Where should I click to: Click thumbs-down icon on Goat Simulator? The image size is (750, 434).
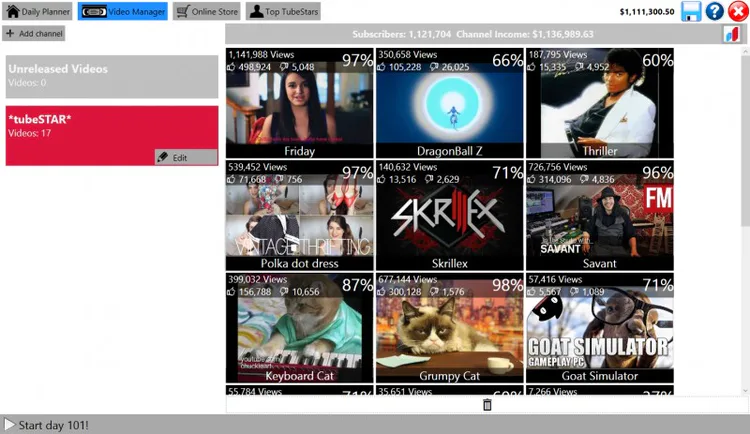point(574,292)
